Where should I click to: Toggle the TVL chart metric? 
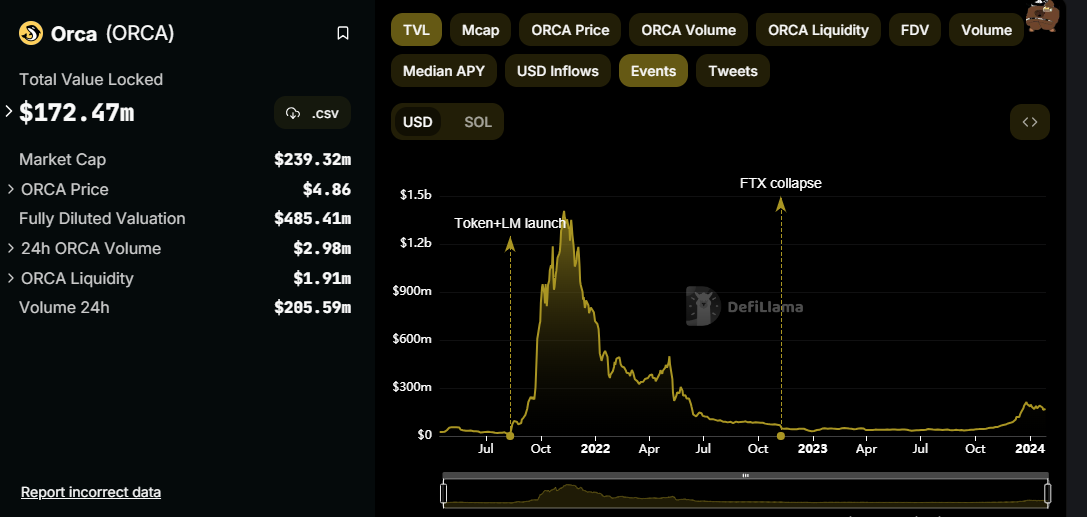click(x=416, y=30)
